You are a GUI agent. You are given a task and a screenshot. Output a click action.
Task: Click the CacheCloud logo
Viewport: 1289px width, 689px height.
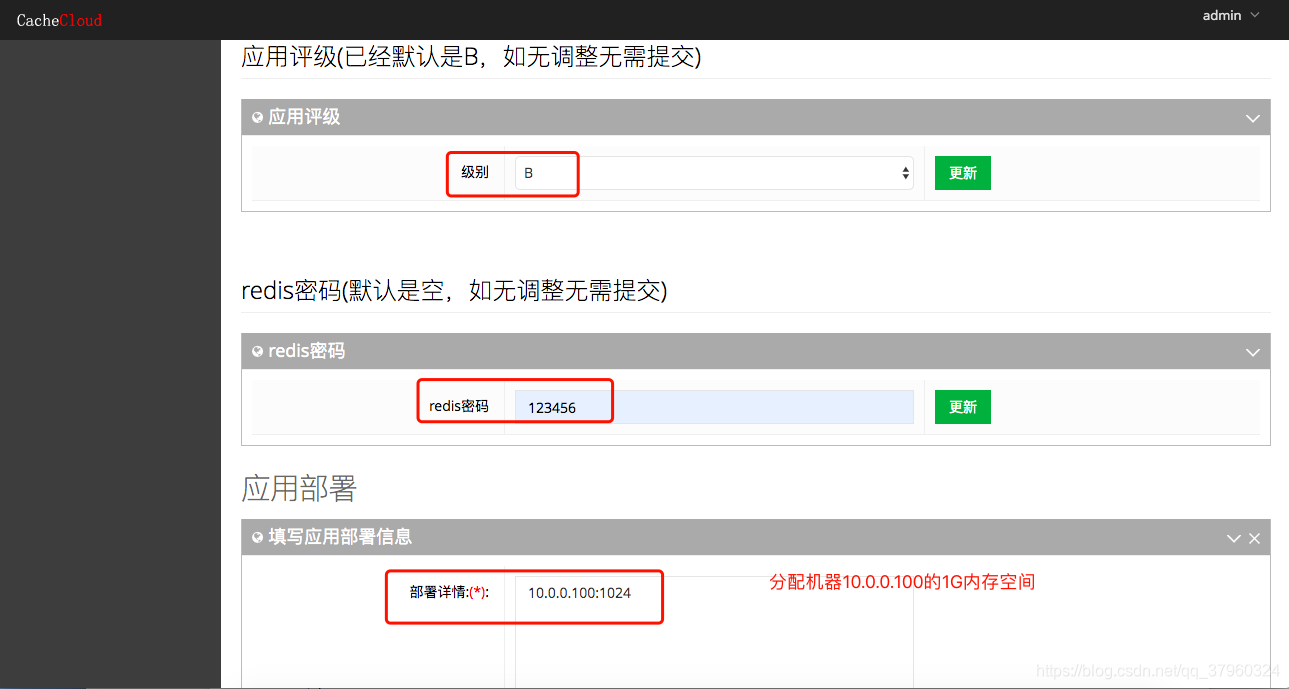59,20
